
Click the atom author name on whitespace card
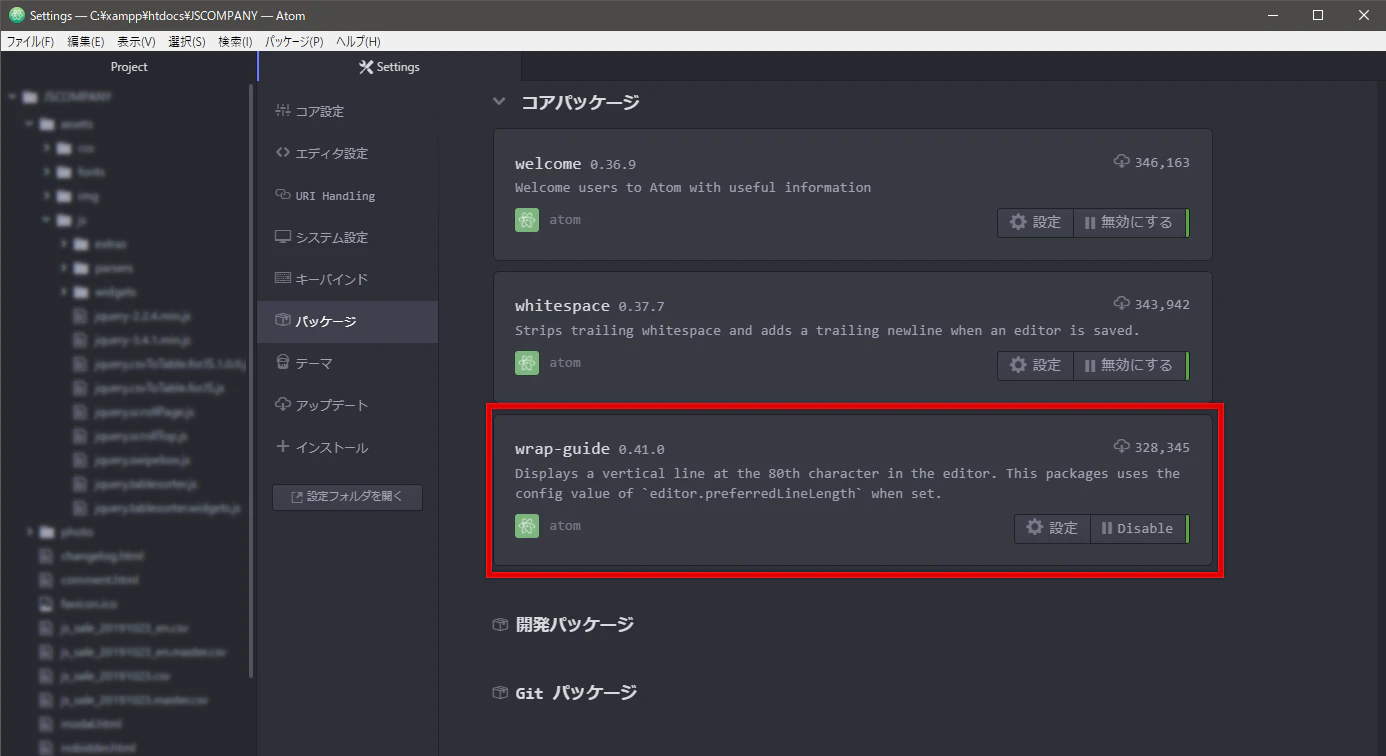click(565, 363)
